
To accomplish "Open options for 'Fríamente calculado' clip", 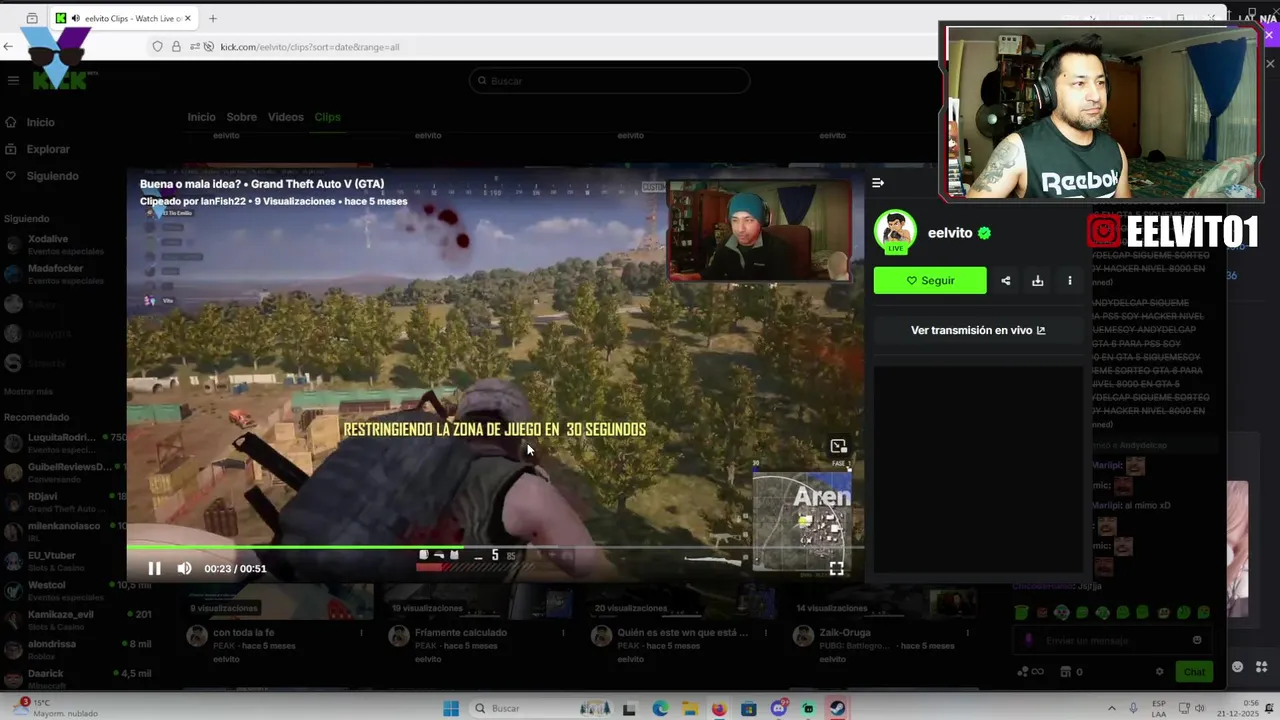I will tap(563, 633).
